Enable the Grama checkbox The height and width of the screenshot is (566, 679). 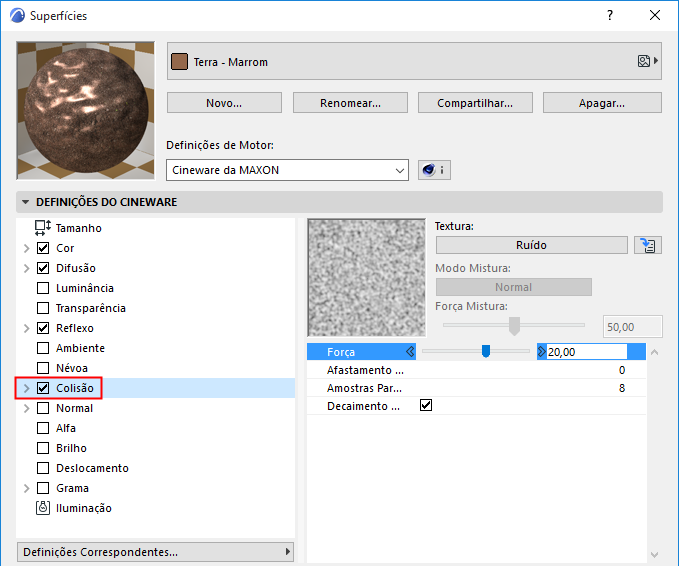(43, 488)
